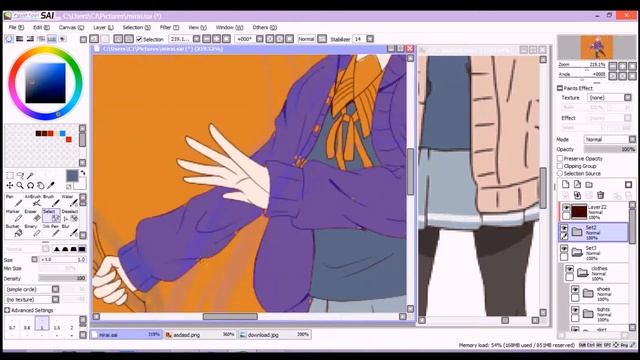Viewport: 640px width, 360px height.
Task: Activate the Move tool
Action: [10, 186]
